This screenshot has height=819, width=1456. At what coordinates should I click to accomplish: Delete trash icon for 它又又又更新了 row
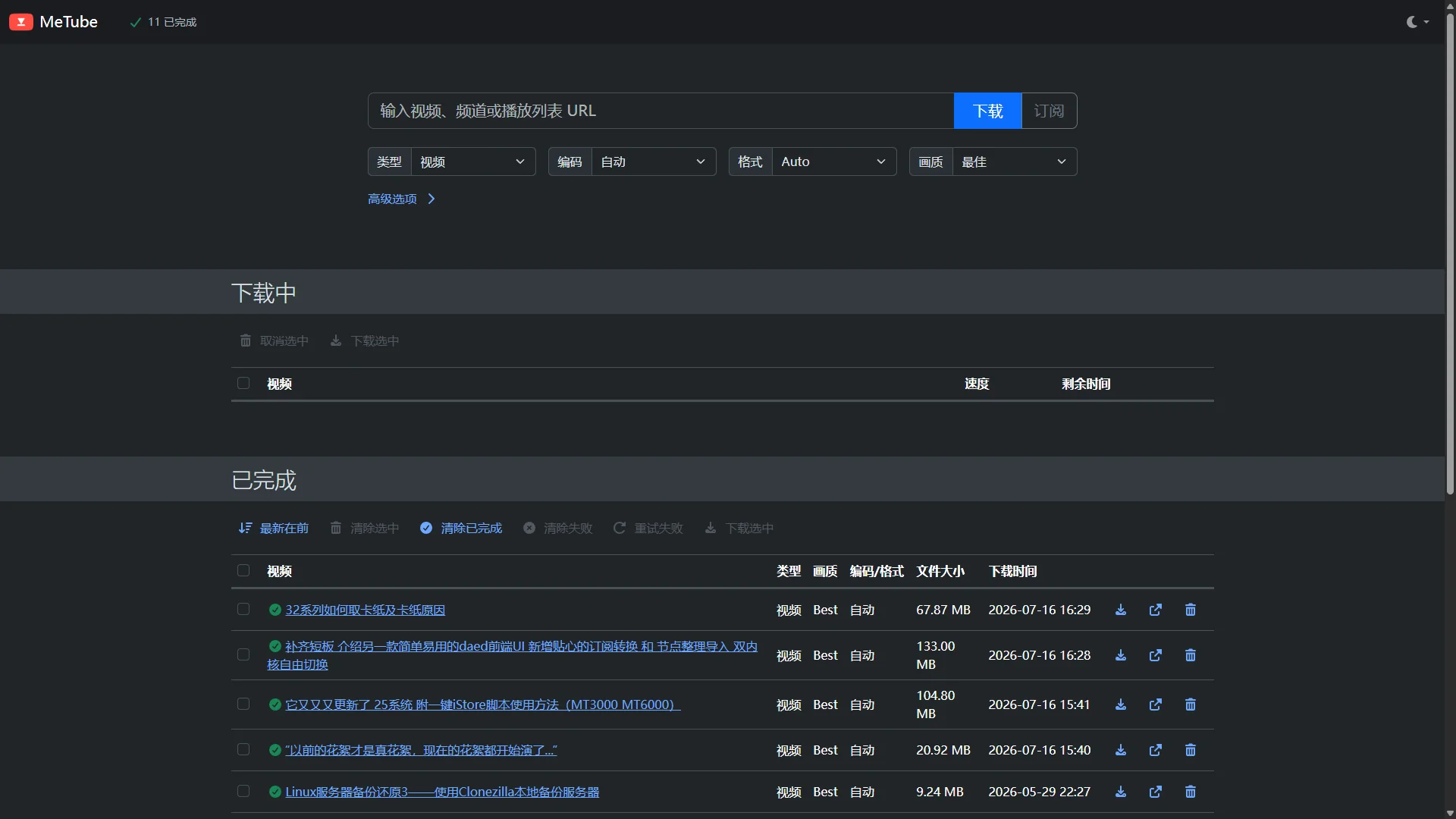tap(1191, 704)
